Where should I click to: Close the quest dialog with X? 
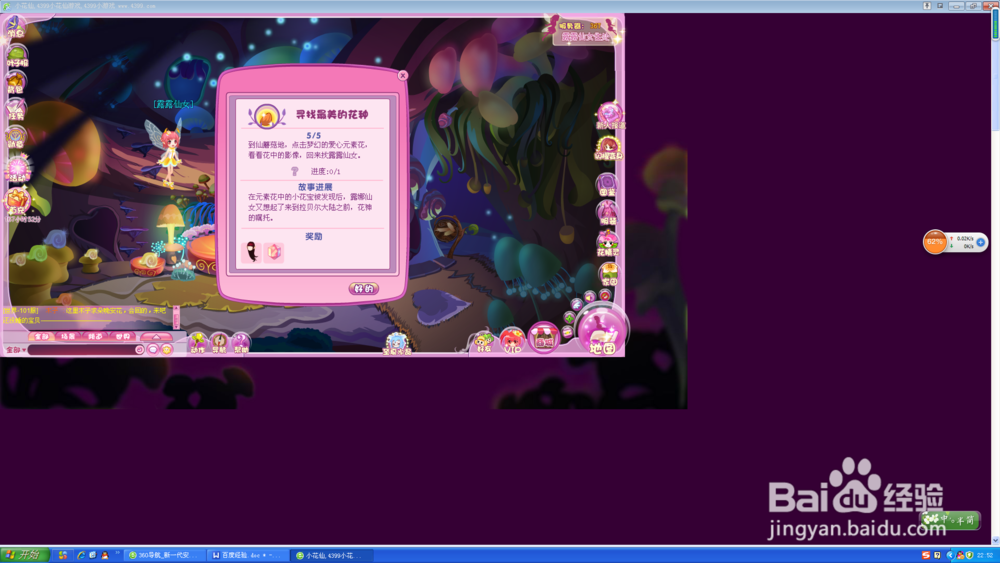tap(402, 75)
